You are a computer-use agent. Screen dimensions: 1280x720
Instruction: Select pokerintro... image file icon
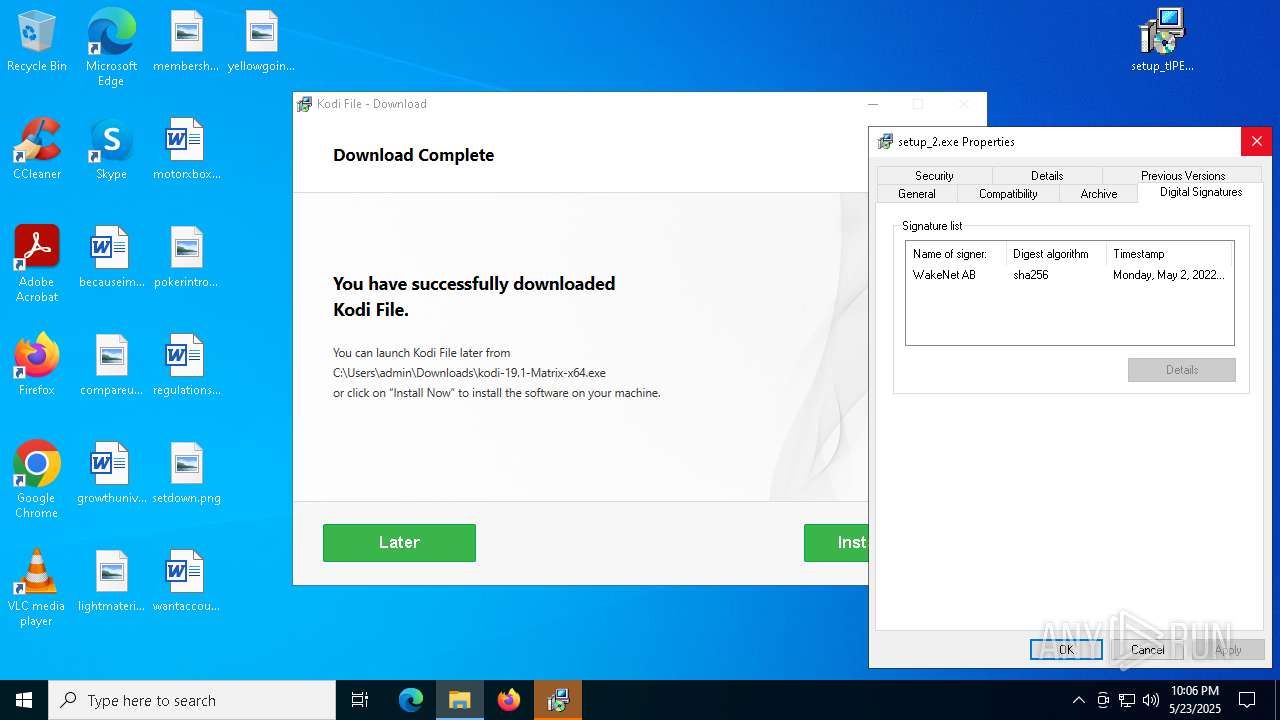pyautogui.click(x=186, y=258)
